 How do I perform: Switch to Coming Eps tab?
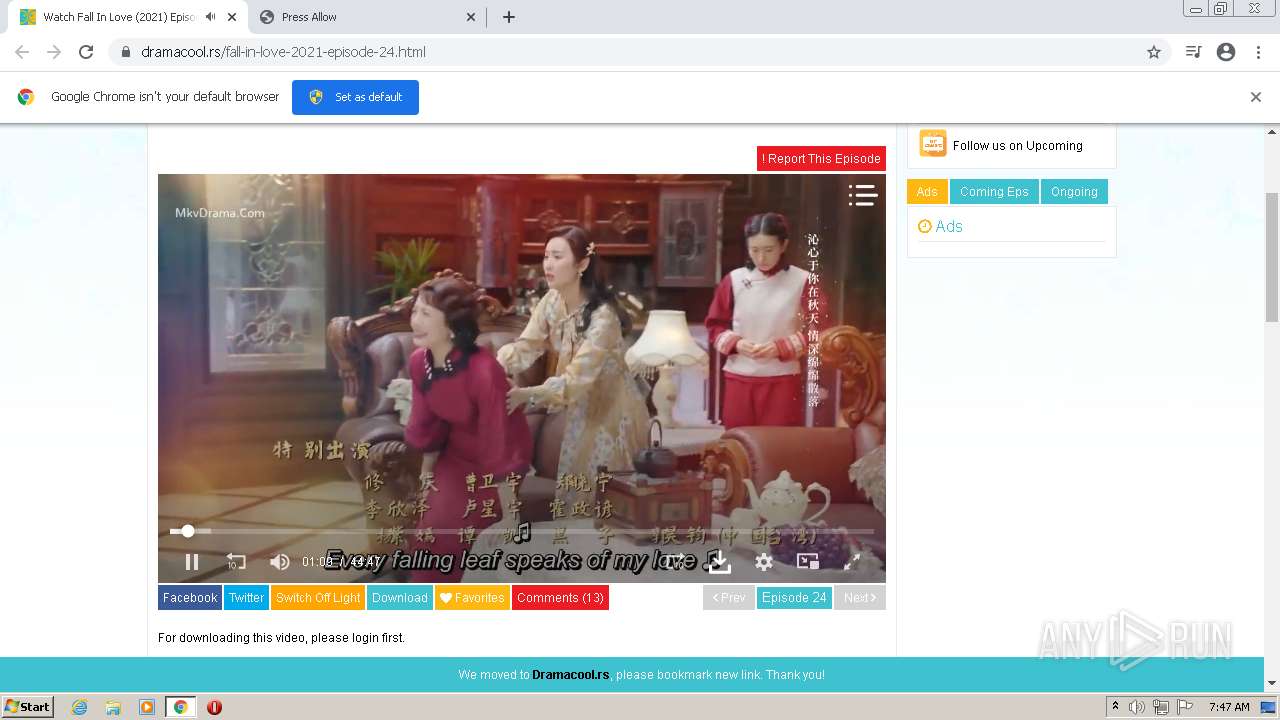point(994,192)
